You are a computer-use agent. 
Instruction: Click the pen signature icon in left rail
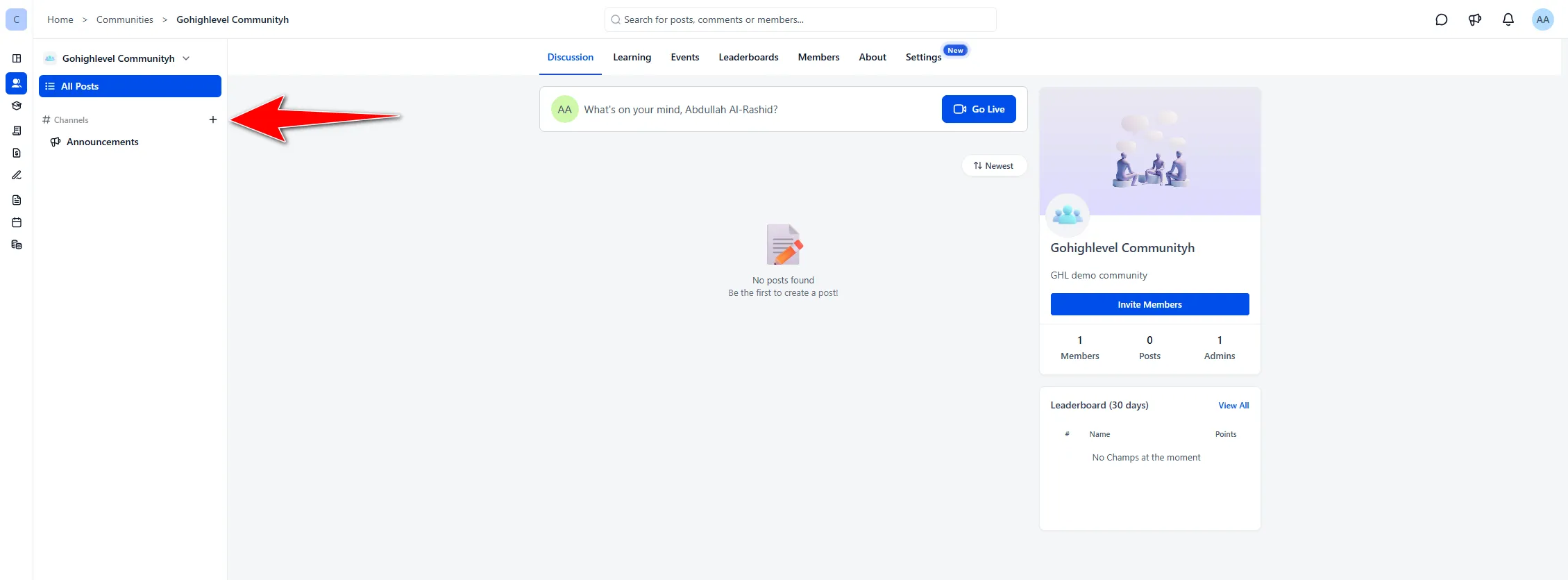click(17, 175)
